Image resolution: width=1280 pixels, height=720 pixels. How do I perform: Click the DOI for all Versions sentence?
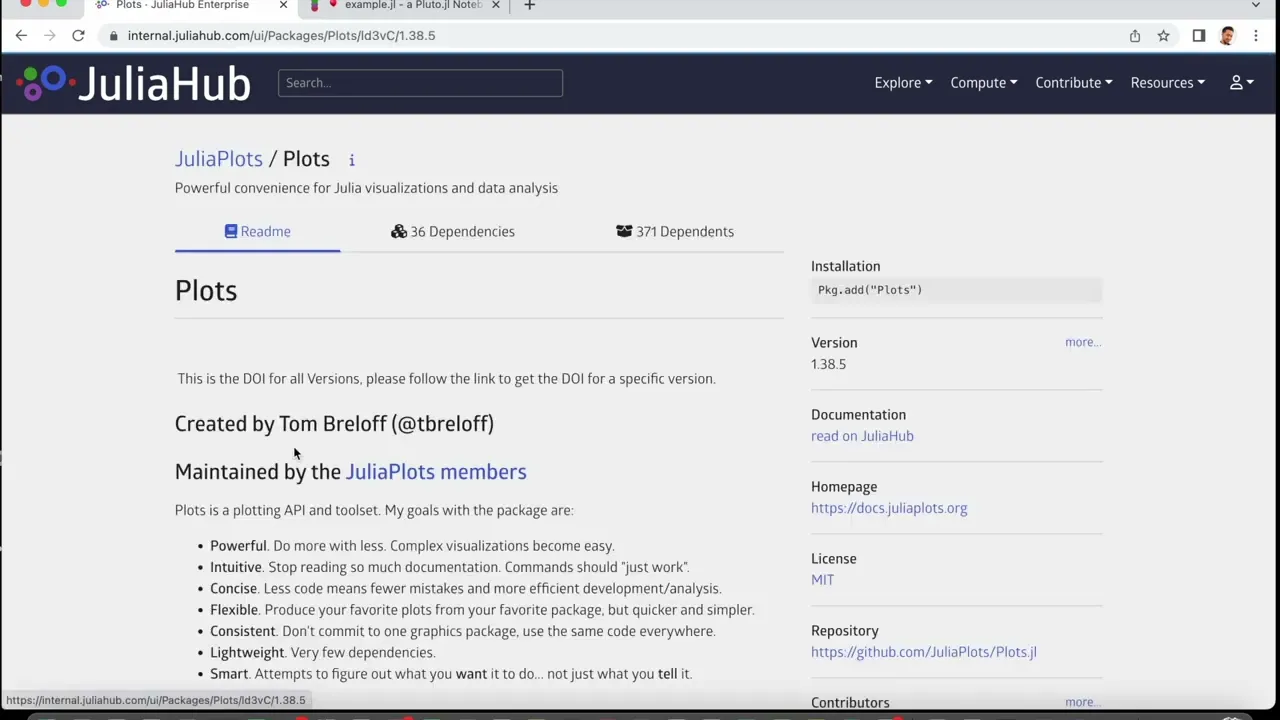pyautogui.click(x=446, y=379)
